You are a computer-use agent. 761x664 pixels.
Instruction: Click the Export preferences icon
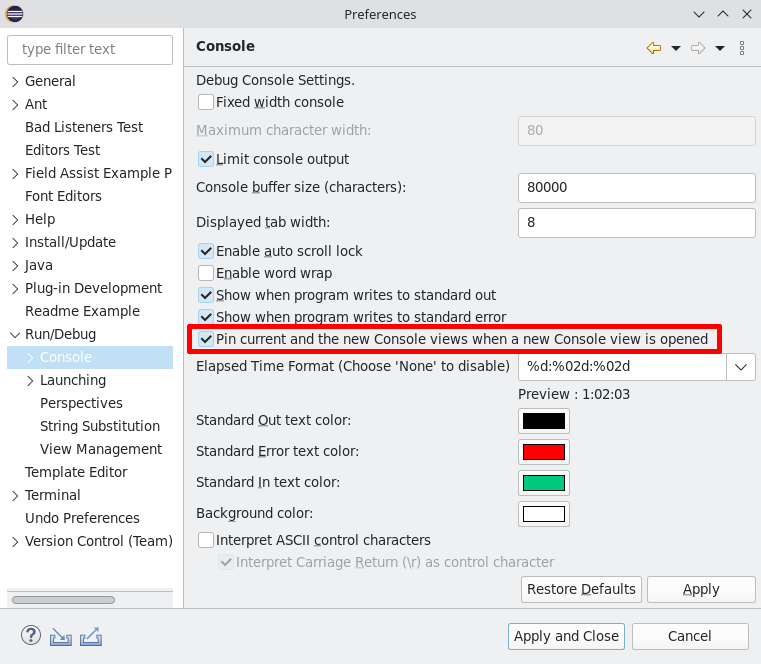point(91,636)
